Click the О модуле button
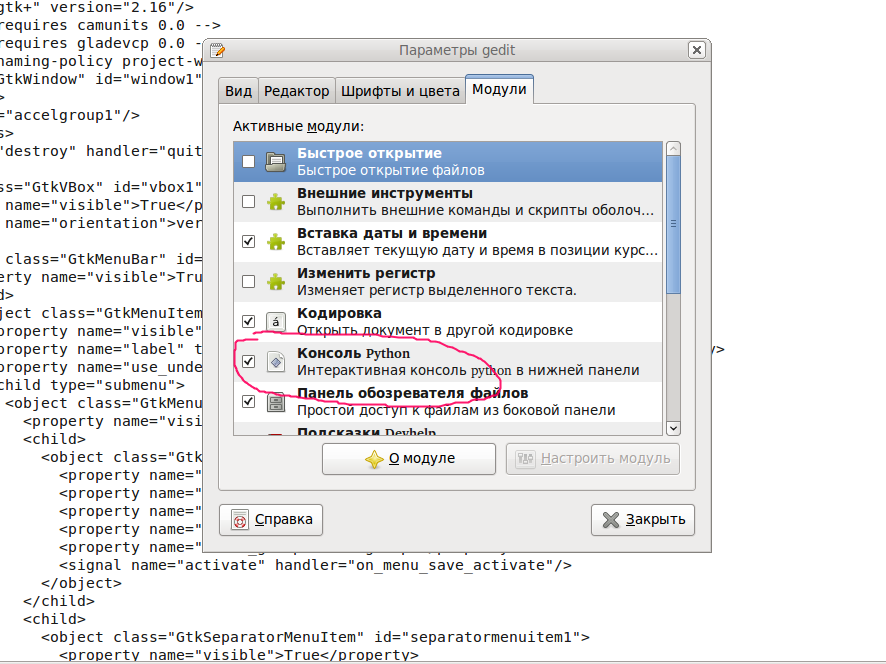 click(409, 458)
